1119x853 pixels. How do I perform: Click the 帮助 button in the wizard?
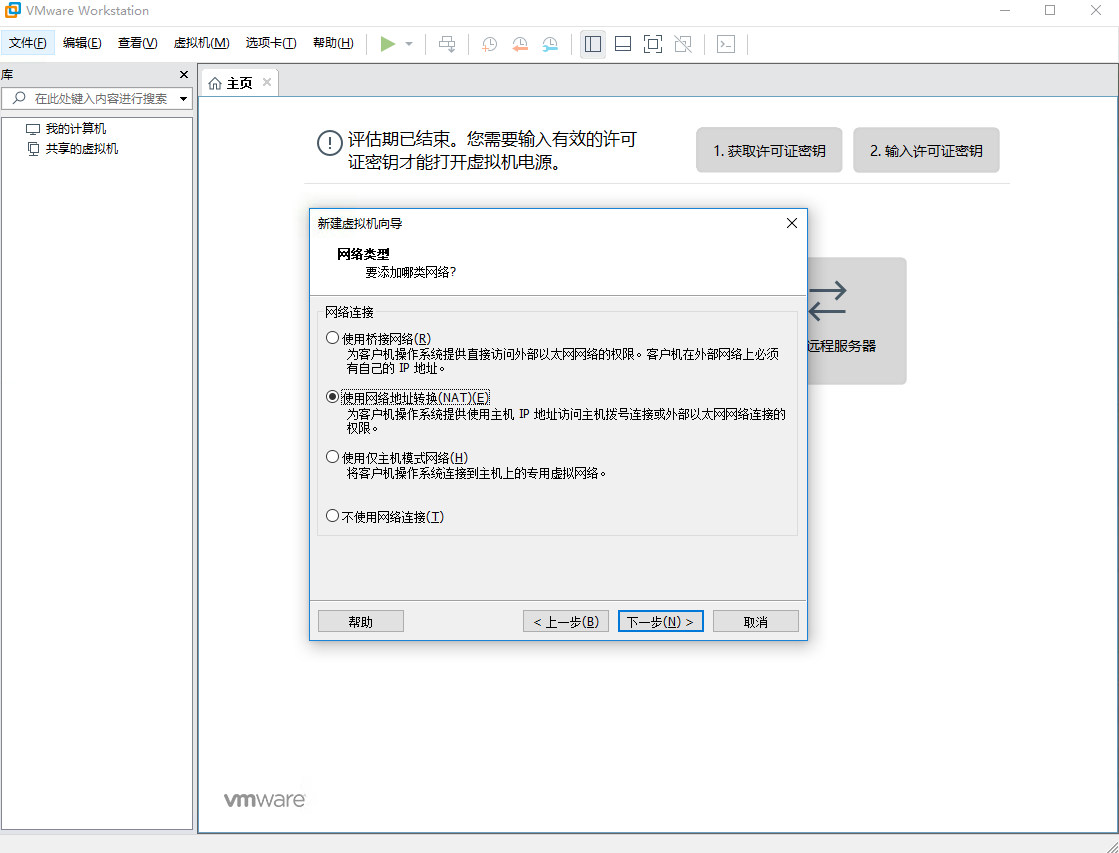[361, 621]
